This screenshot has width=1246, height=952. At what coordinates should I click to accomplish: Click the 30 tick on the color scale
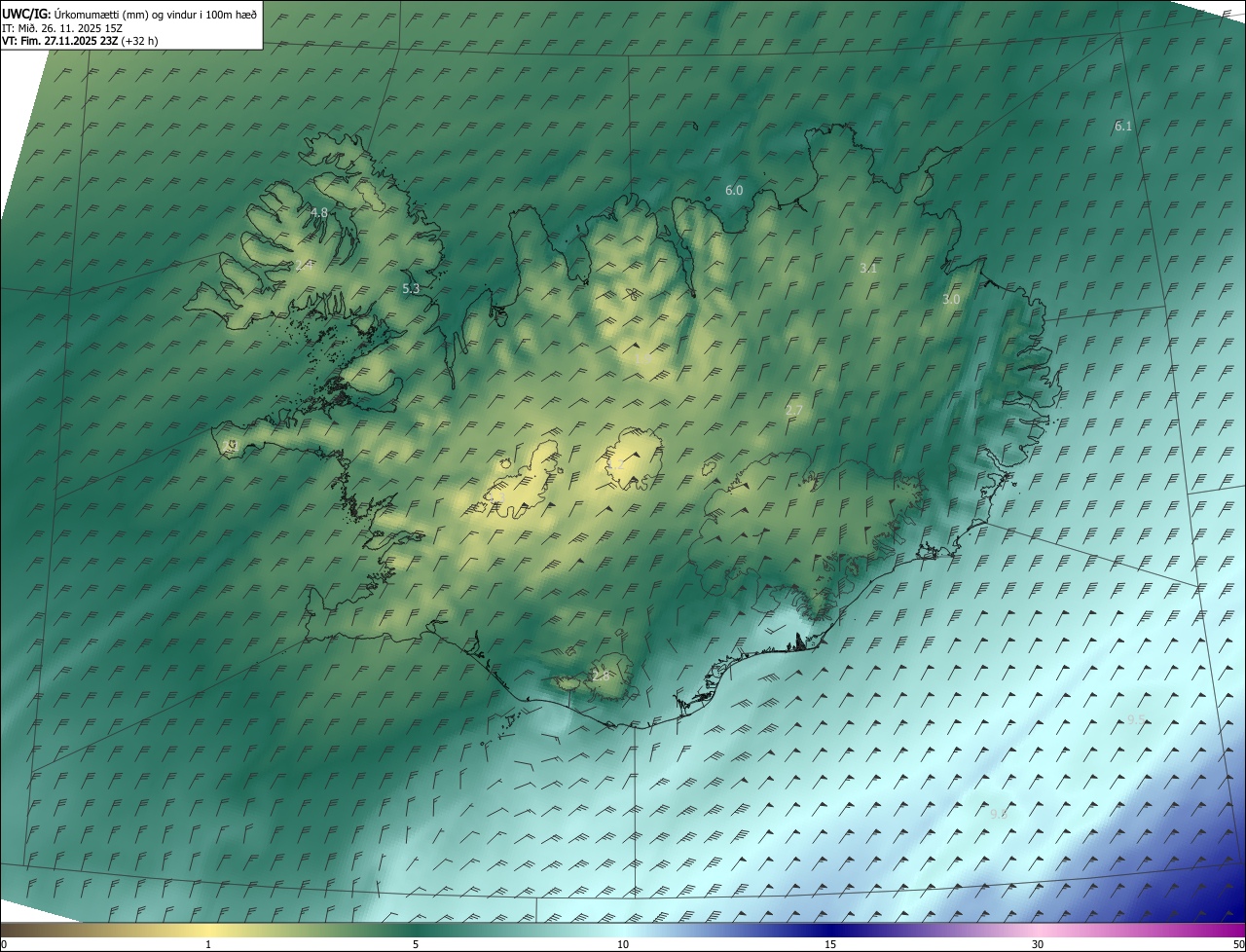pyautogui.click(x=1038, y=944)
